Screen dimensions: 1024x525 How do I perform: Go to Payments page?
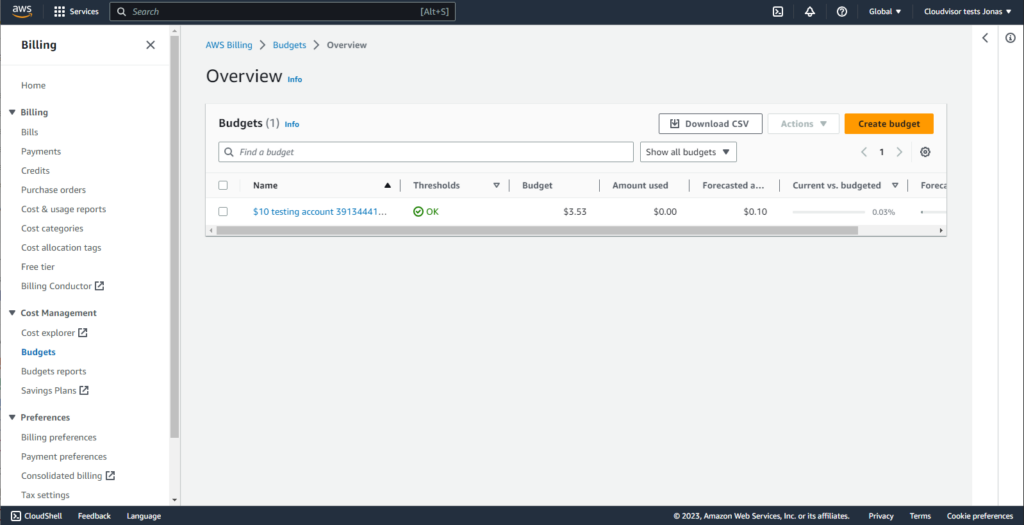40,151
